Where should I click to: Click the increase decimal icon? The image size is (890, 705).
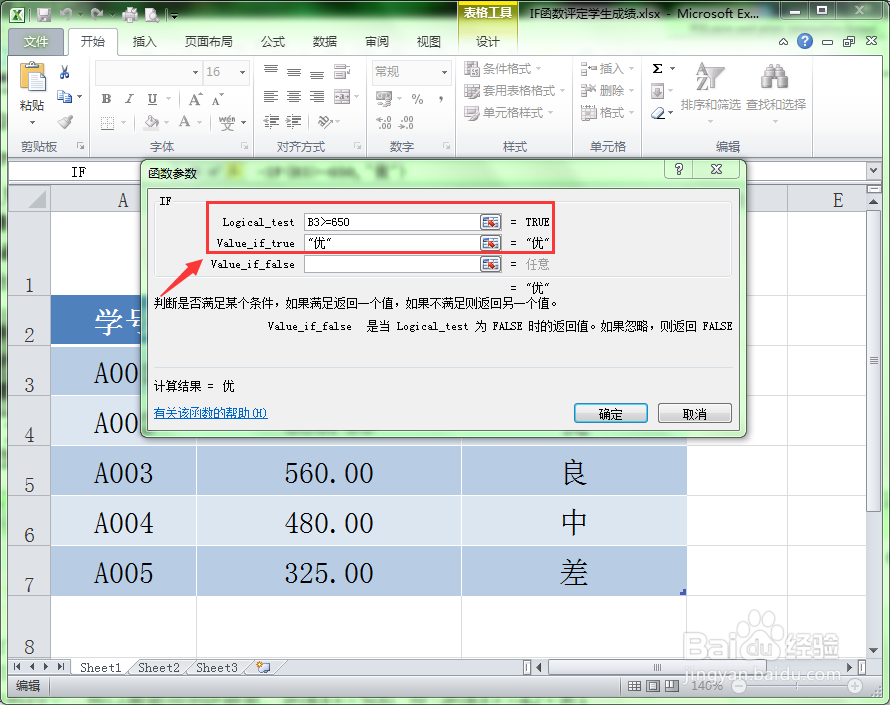[x=384, y=122]
